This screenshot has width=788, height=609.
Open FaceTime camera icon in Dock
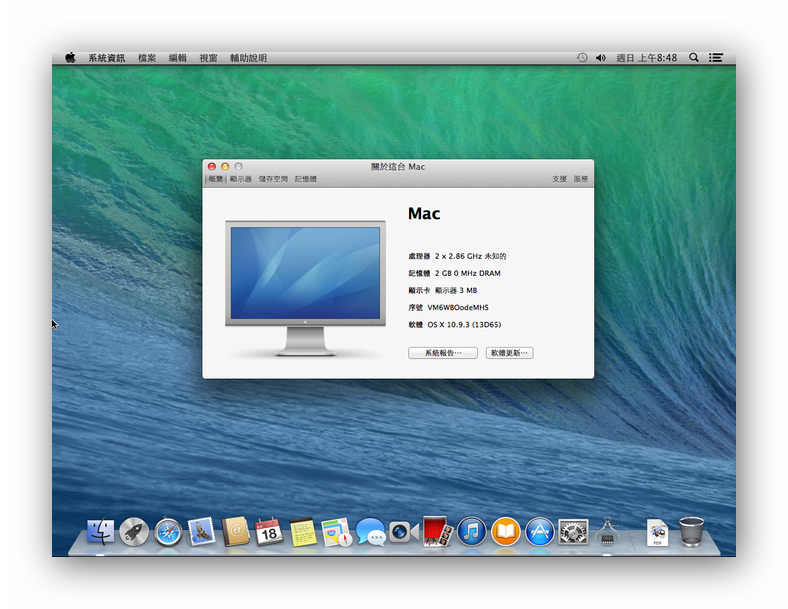404,532
